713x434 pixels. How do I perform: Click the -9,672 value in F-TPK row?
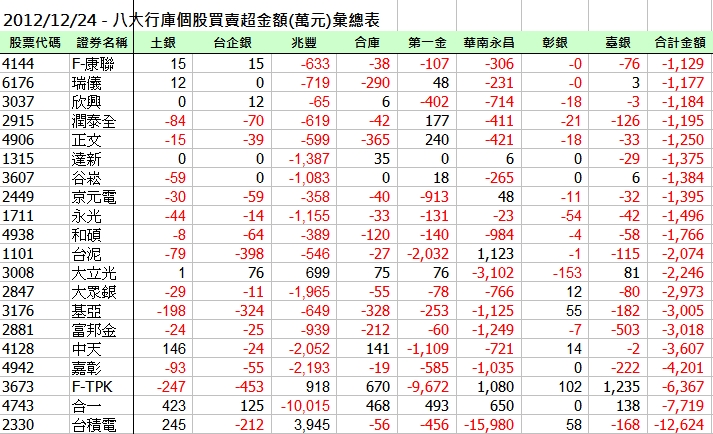[x=428, y=387]
